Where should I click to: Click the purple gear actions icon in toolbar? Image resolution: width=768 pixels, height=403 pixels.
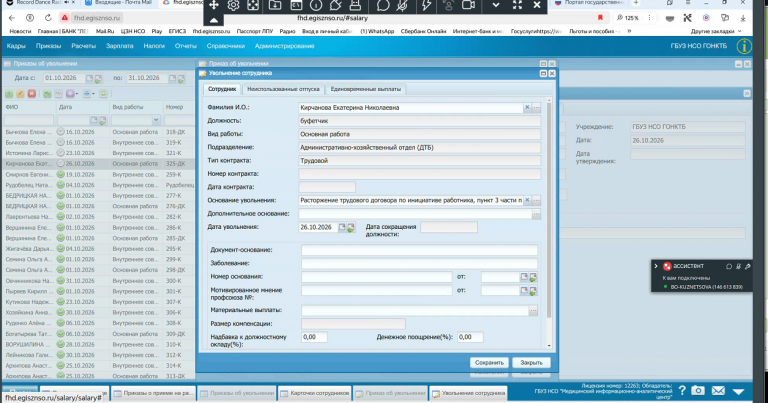click(x=71, y=94)
